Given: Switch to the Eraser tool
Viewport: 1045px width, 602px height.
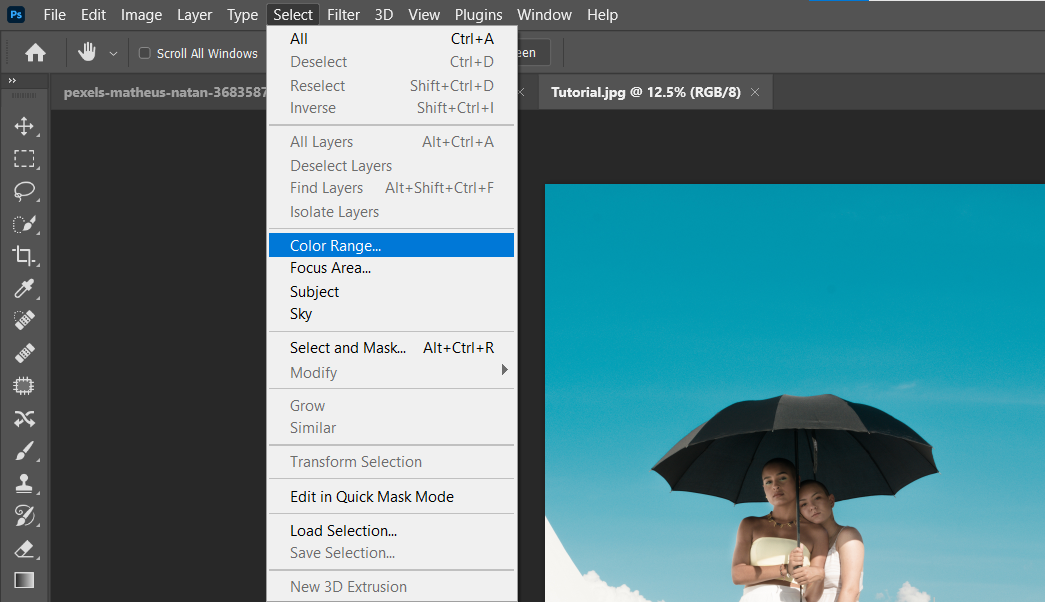Looking at the screenshot, I should (24, 548).
